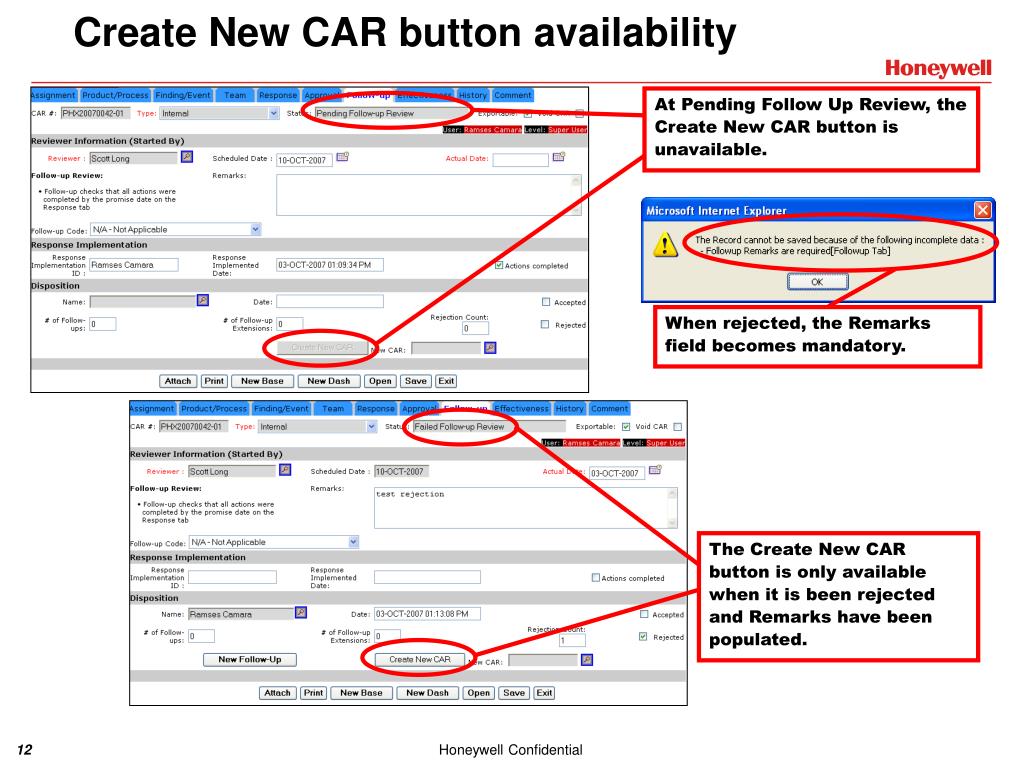
Task: Uncheck Rejected checkbox in lower form
Action: (643, 636)
